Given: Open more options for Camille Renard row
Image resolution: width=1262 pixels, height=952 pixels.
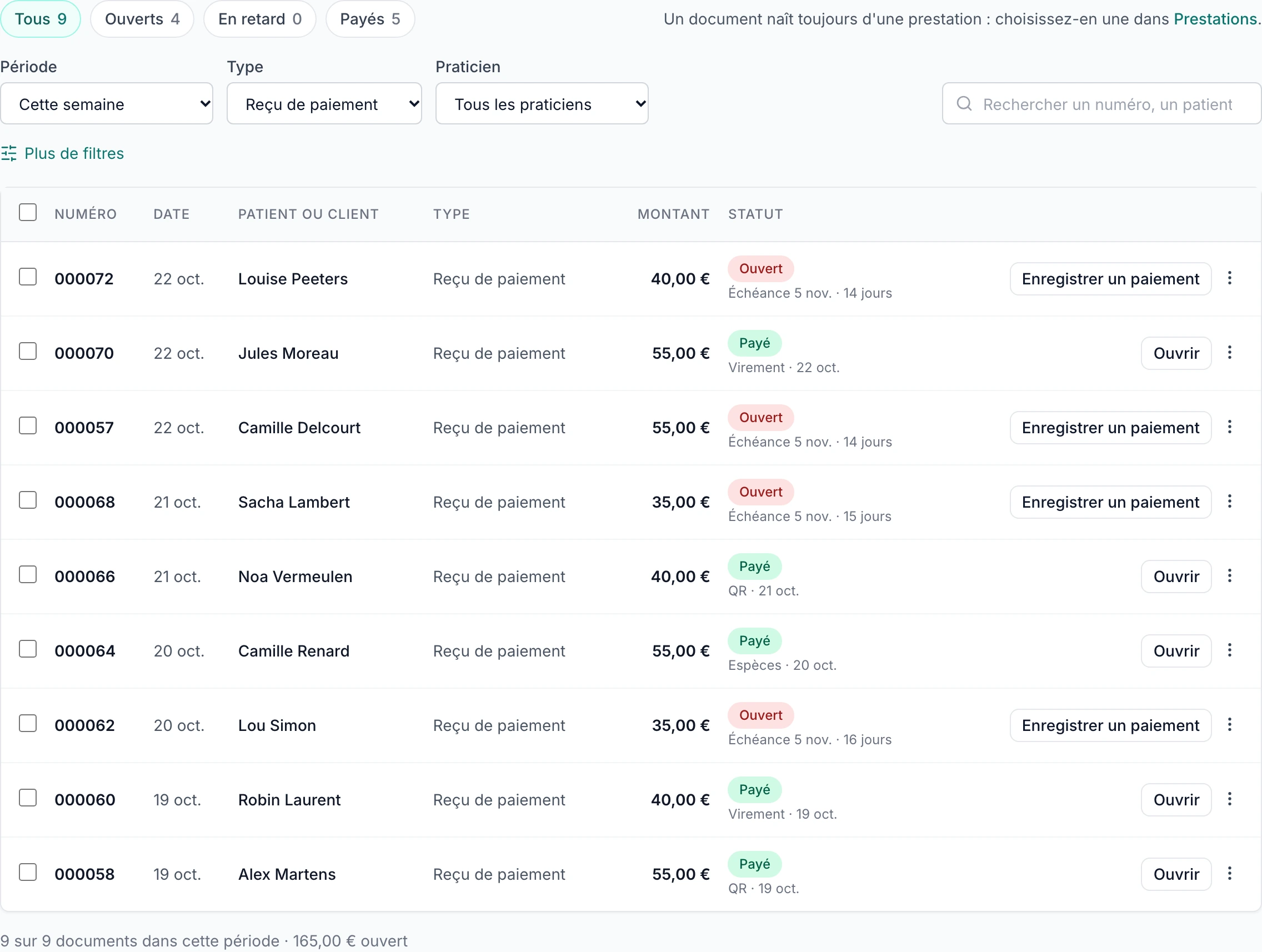Looking at the screenshot, I should tap(1229, 650).
